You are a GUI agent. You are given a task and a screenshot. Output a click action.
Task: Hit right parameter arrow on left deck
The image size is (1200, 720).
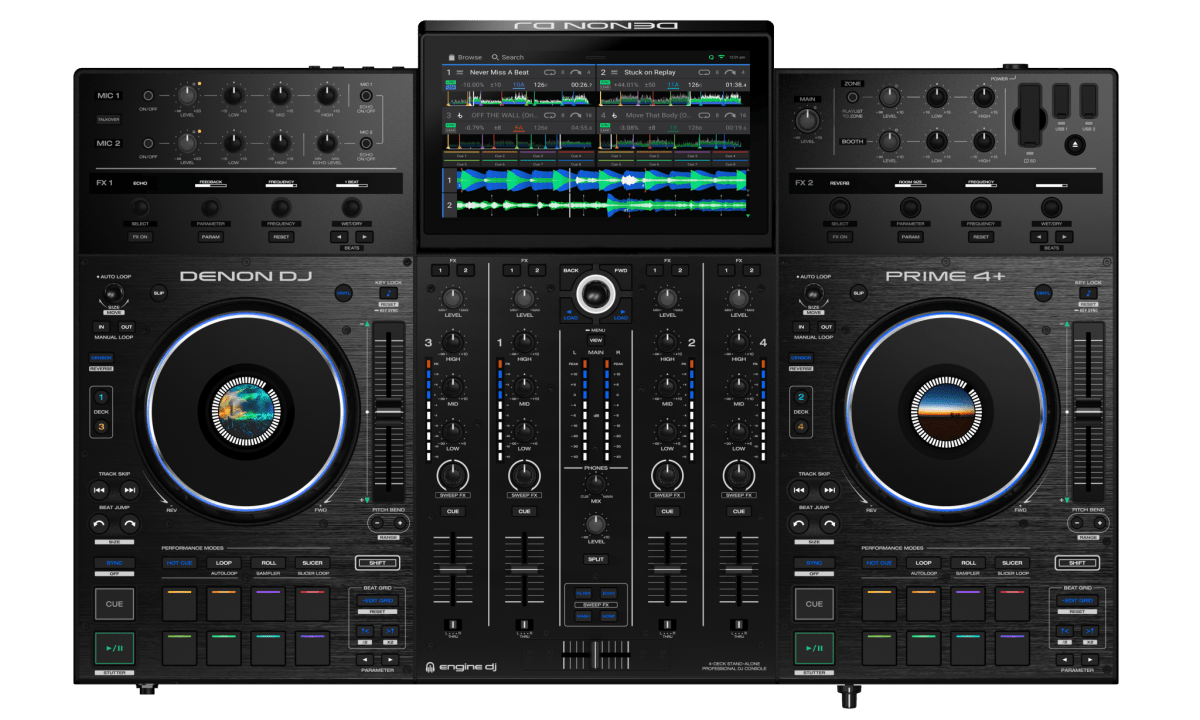[389, 659]
